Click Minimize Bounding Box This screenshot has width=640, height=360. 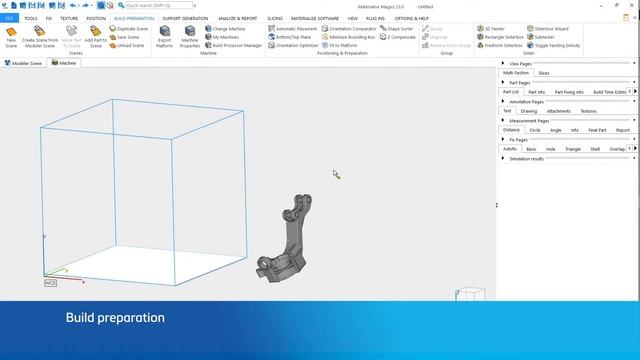[x=348, y=37]
